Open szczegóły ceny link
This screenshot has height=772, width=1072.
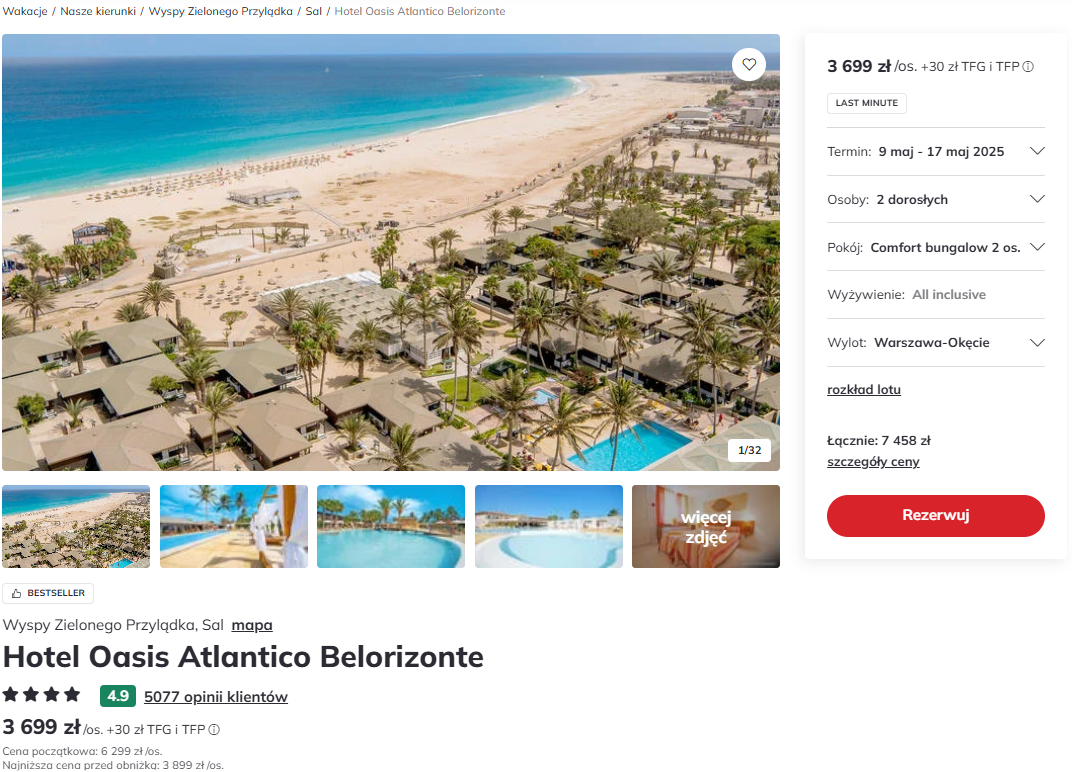(873, 462)
